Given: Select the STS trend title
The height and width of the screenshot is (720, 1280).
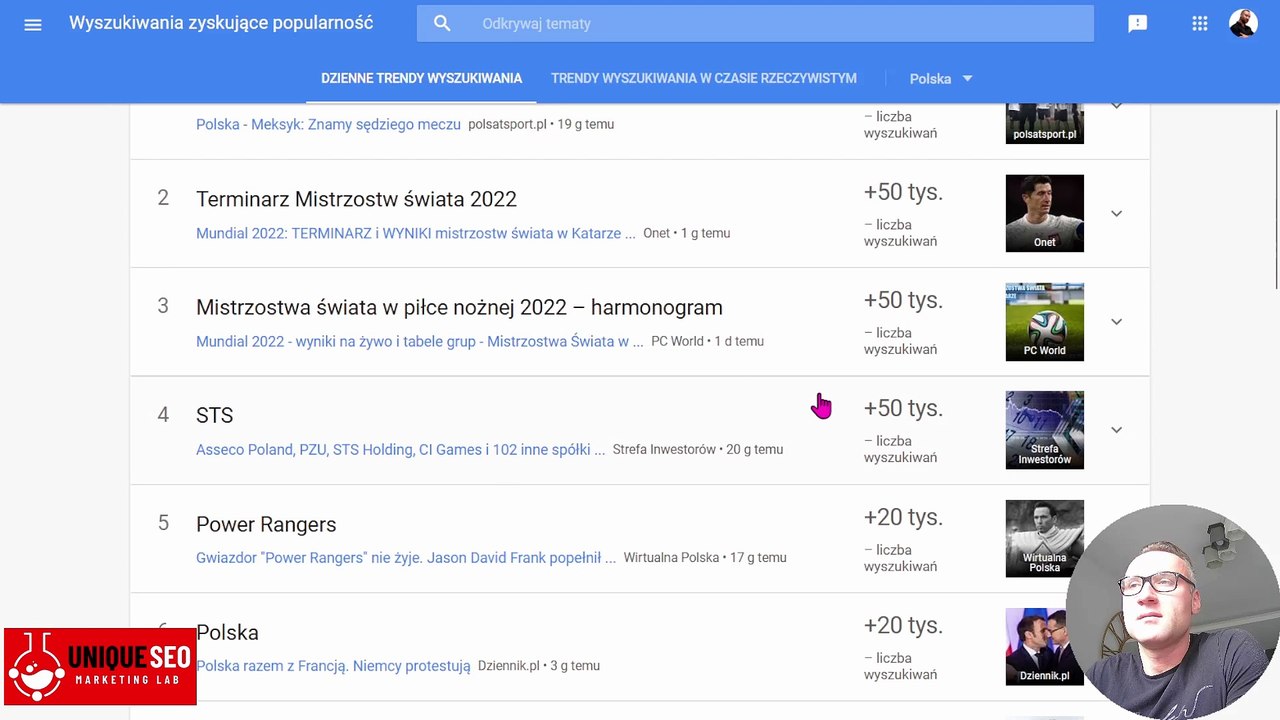Looking at the screenshot, I should point(214,415).
